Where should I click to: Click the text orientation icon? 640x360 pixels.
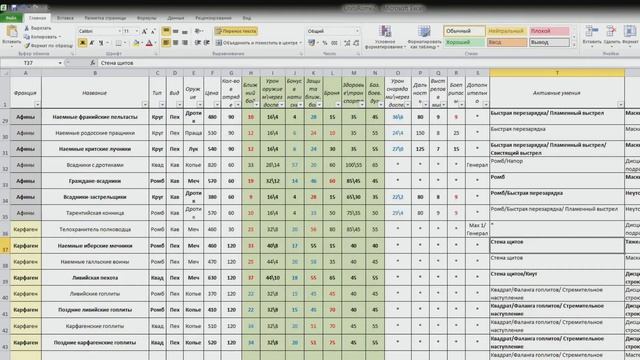coord(198,31)
